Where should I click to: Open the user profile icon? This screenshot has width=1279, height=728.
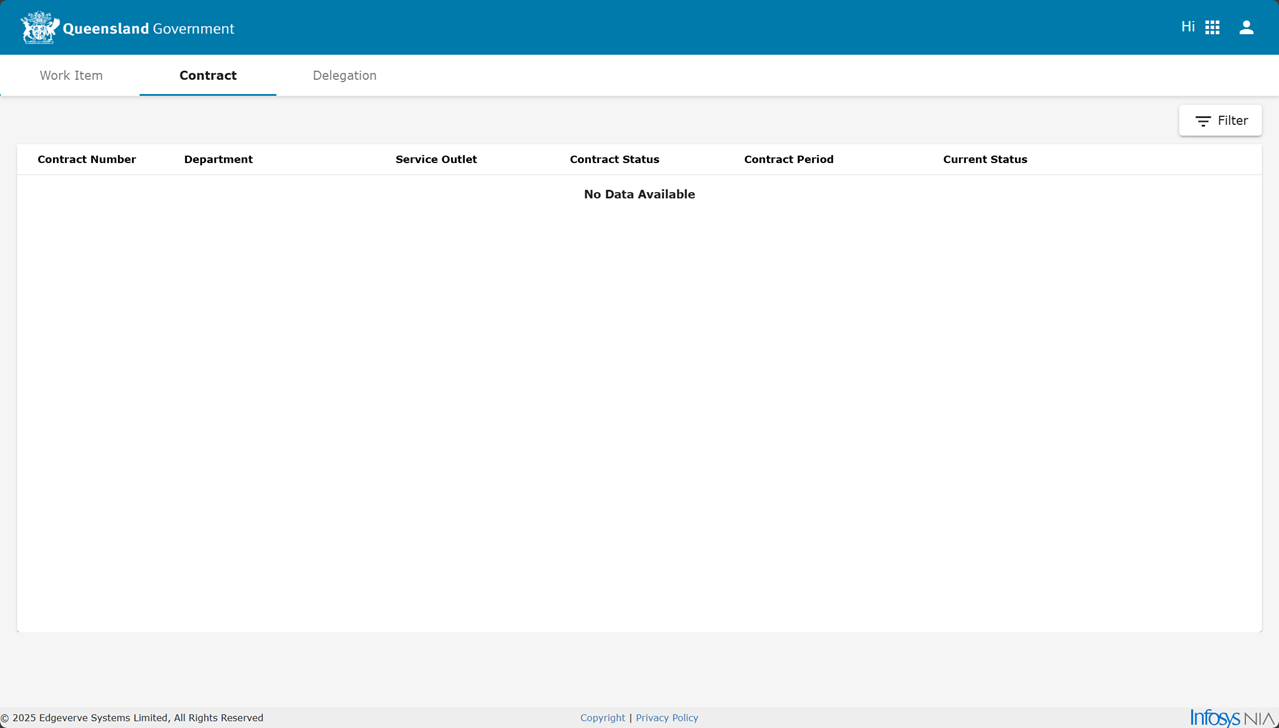1246,28
